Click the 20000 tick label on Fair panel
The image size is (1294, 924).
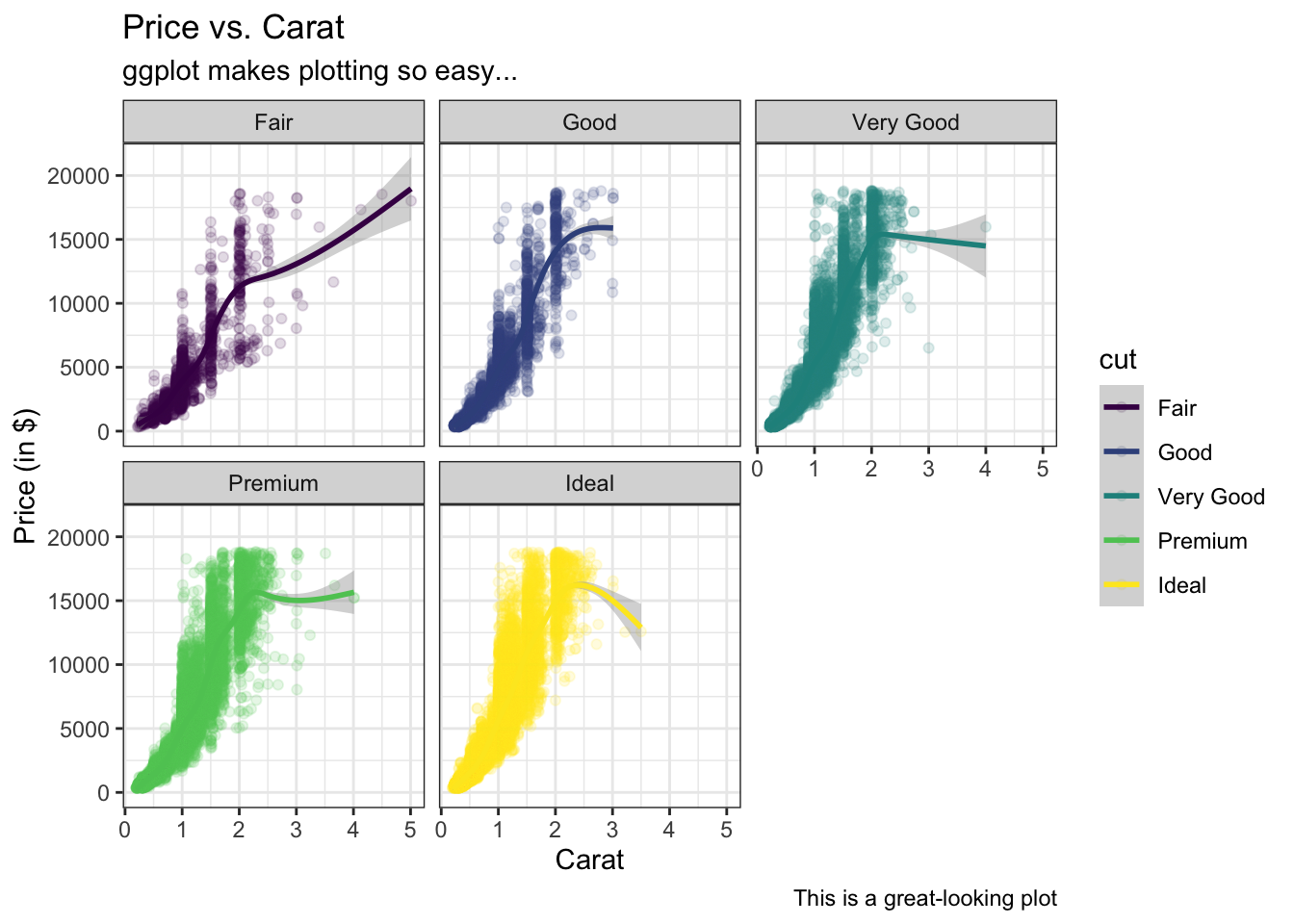point(79,176)
